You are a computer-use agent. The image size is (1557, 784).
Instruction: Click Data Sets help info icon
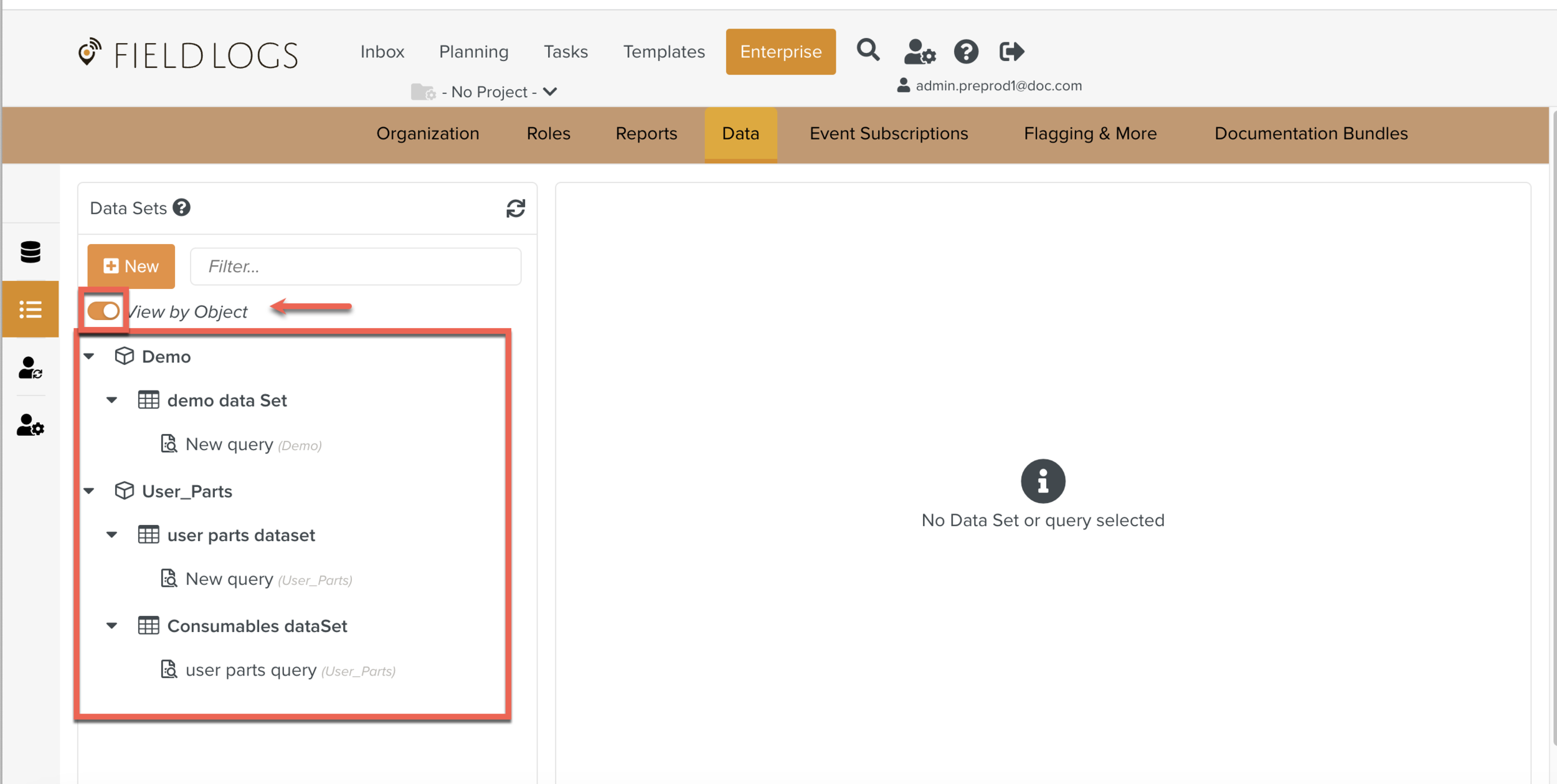coord(182,207)
